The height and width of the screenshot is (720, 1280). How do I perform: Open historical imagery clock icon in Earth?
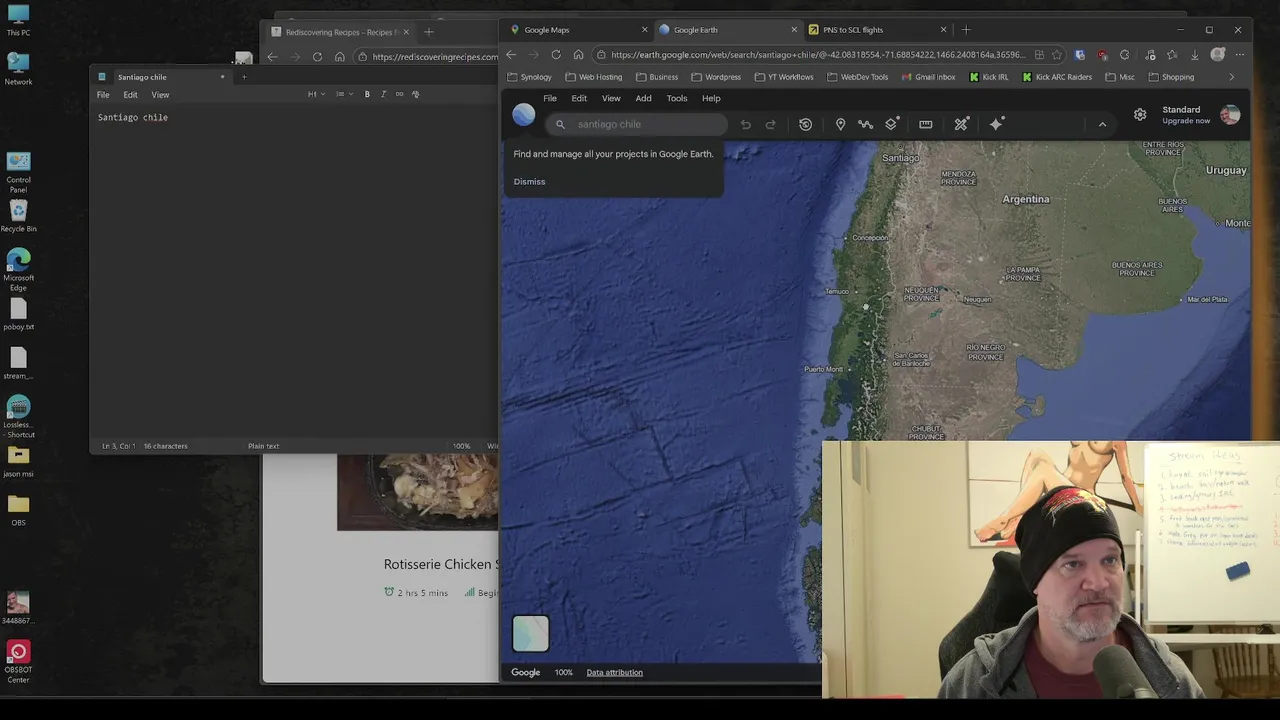coord(805,125)
